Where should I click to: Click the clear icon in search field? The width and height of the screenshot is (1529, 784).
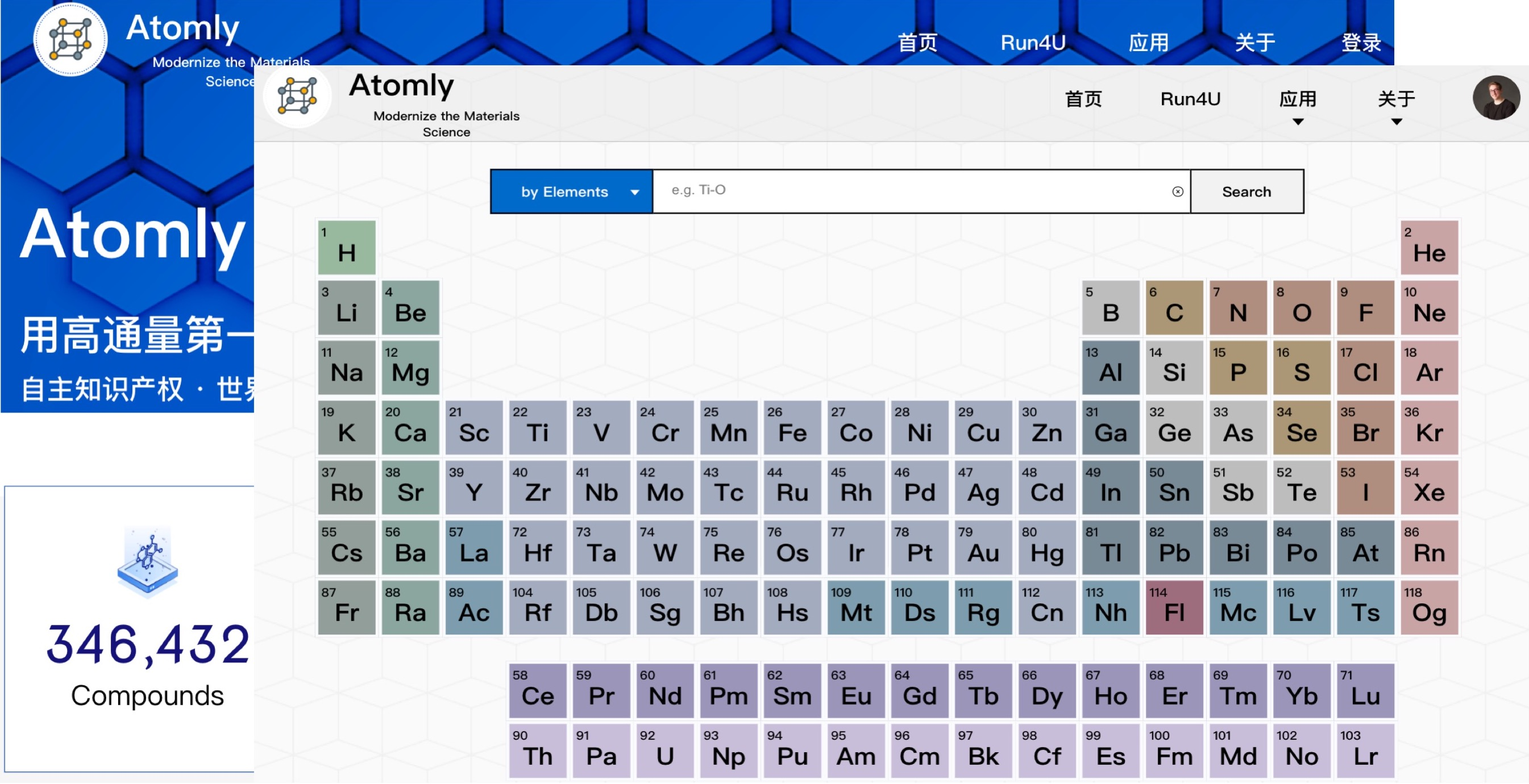click(1178, 191)
